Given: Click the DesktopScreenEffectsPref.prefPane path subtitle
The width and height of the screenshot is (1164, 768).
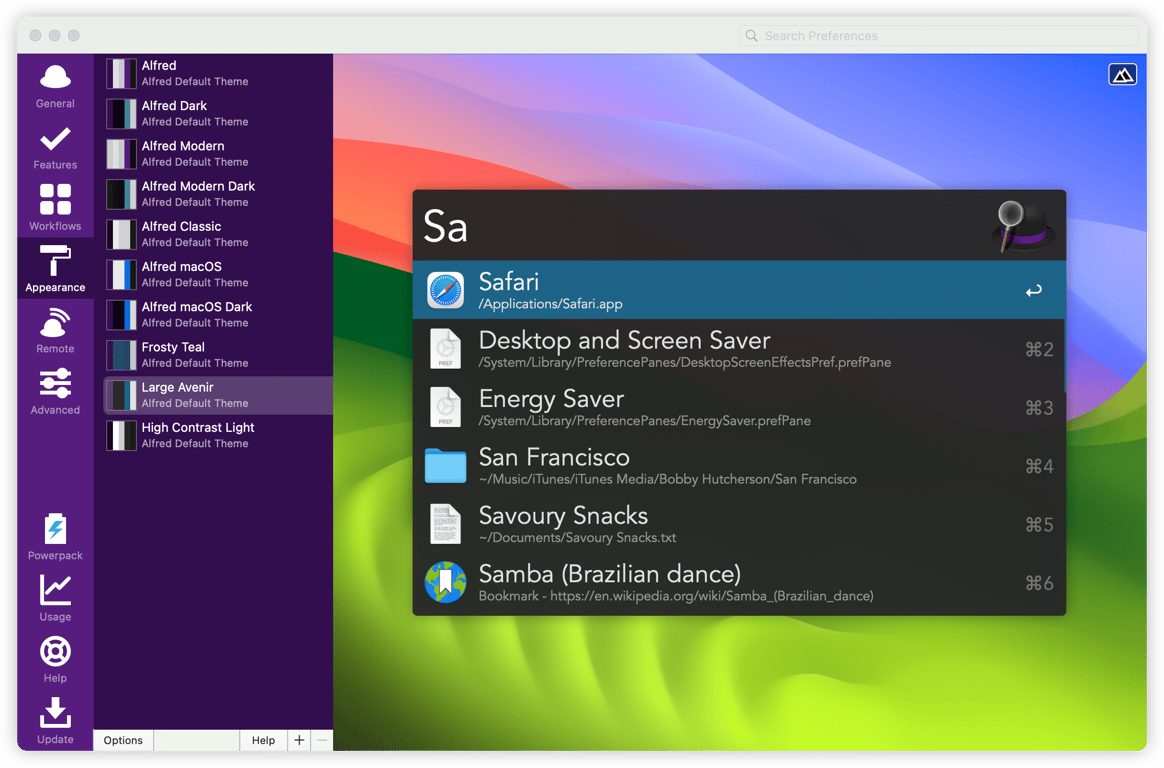Looking at the screenshot, I should click(x=685, y=362).
